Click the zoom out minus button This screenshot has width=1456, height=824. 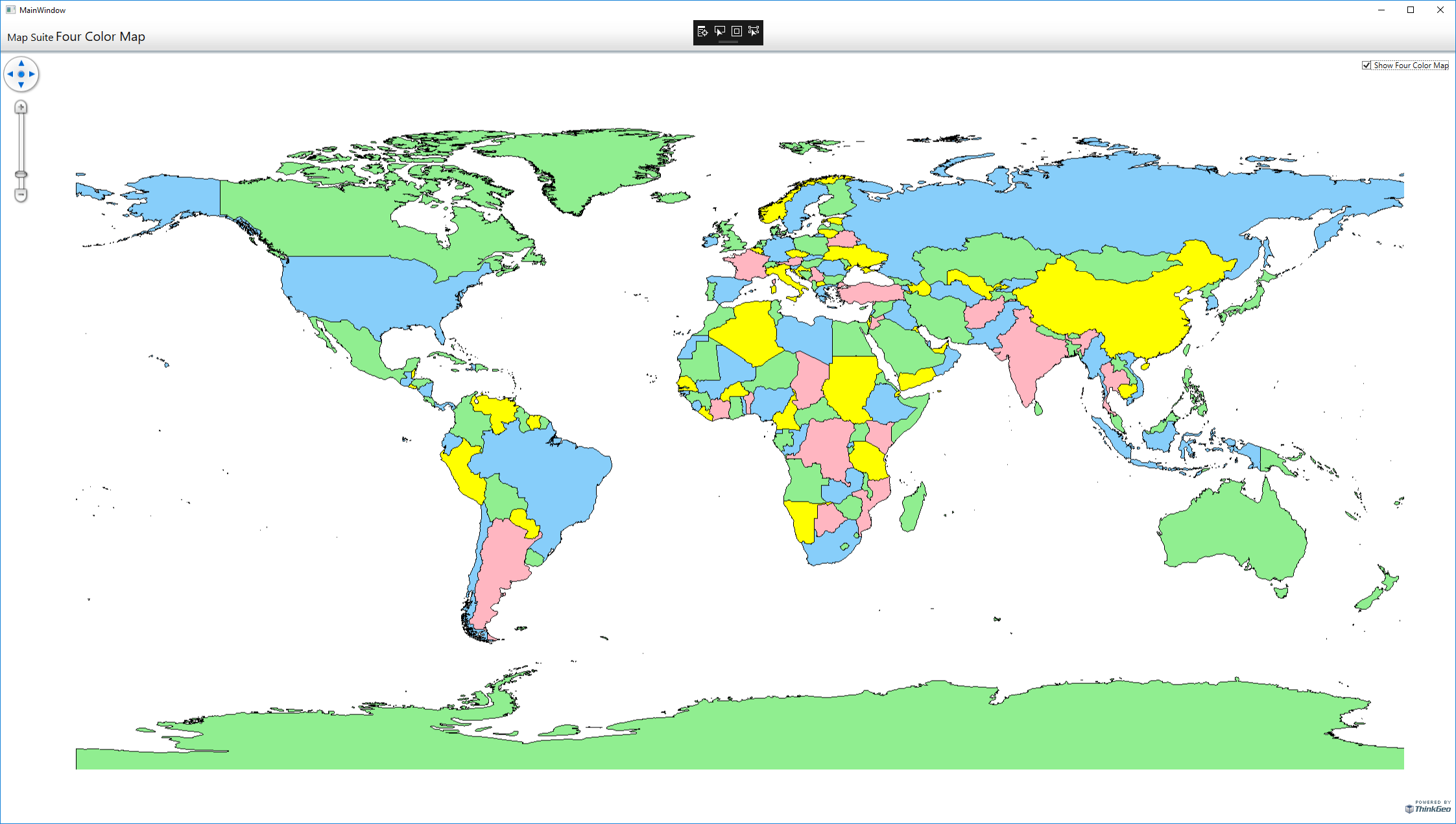[21, 195]
